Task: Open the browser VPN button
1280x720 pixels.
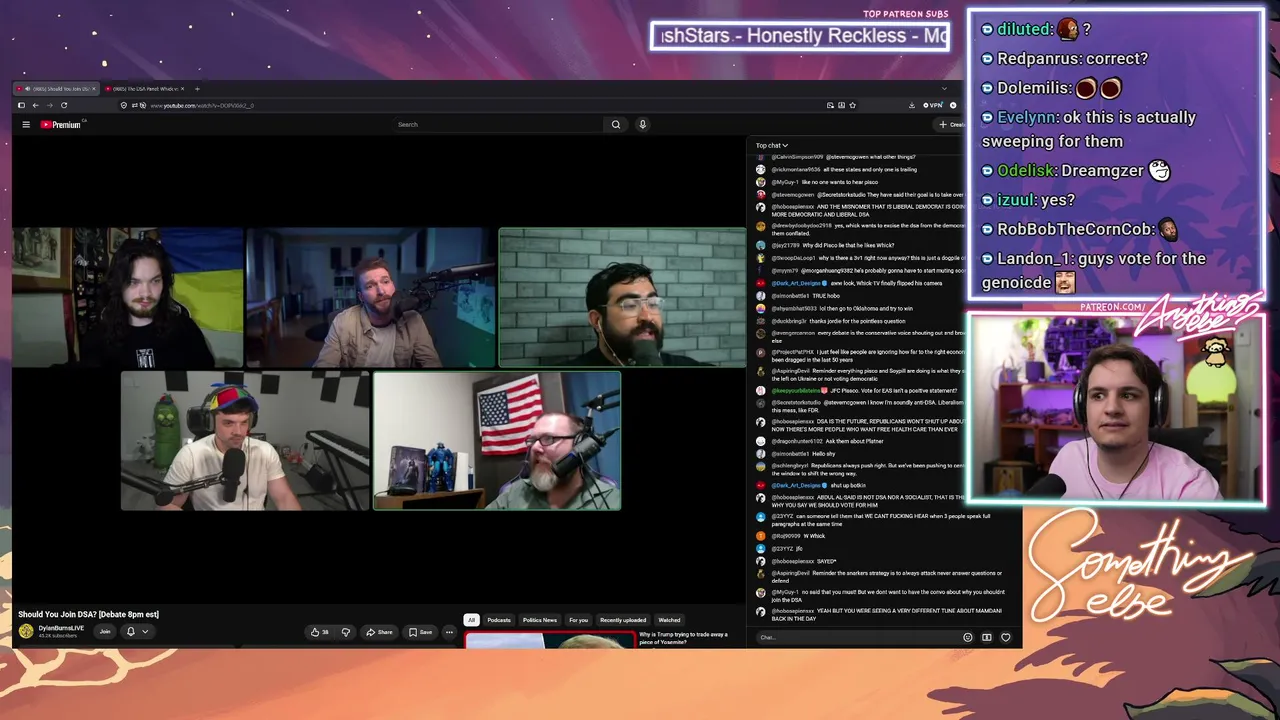Action: point(933,105)
